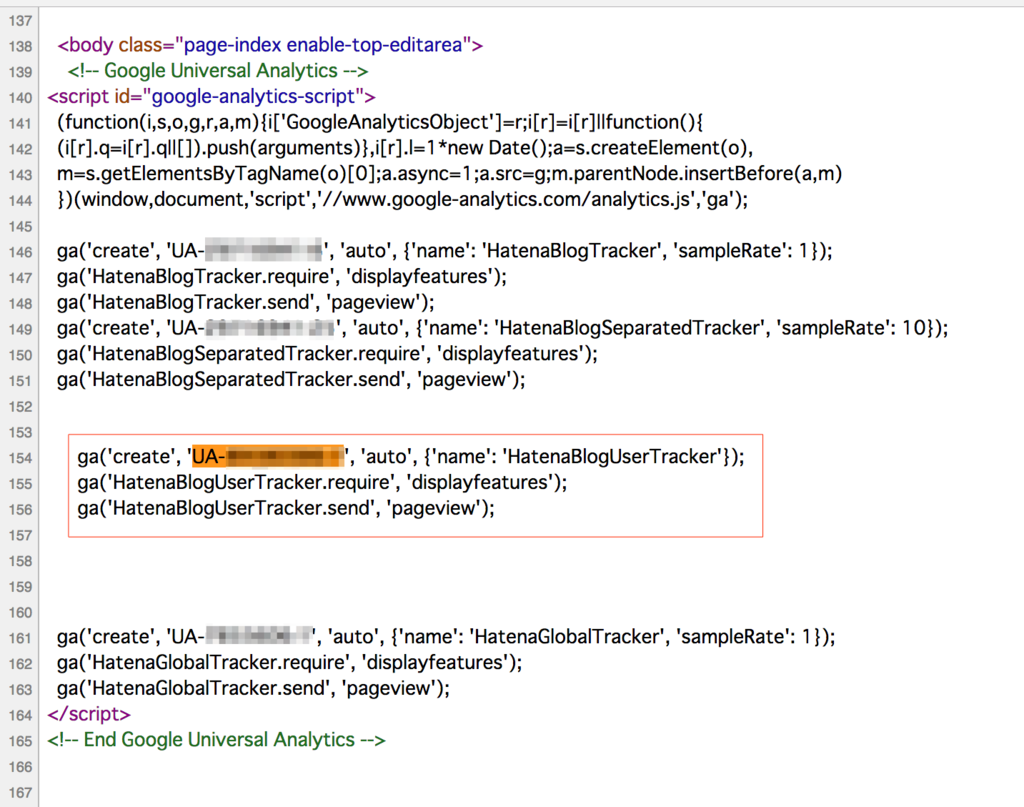The width and height of the screenshot is (1024, 807).
Task: Click 'HatenaGlobalTracker.send' pageview line
Action: 253,688
